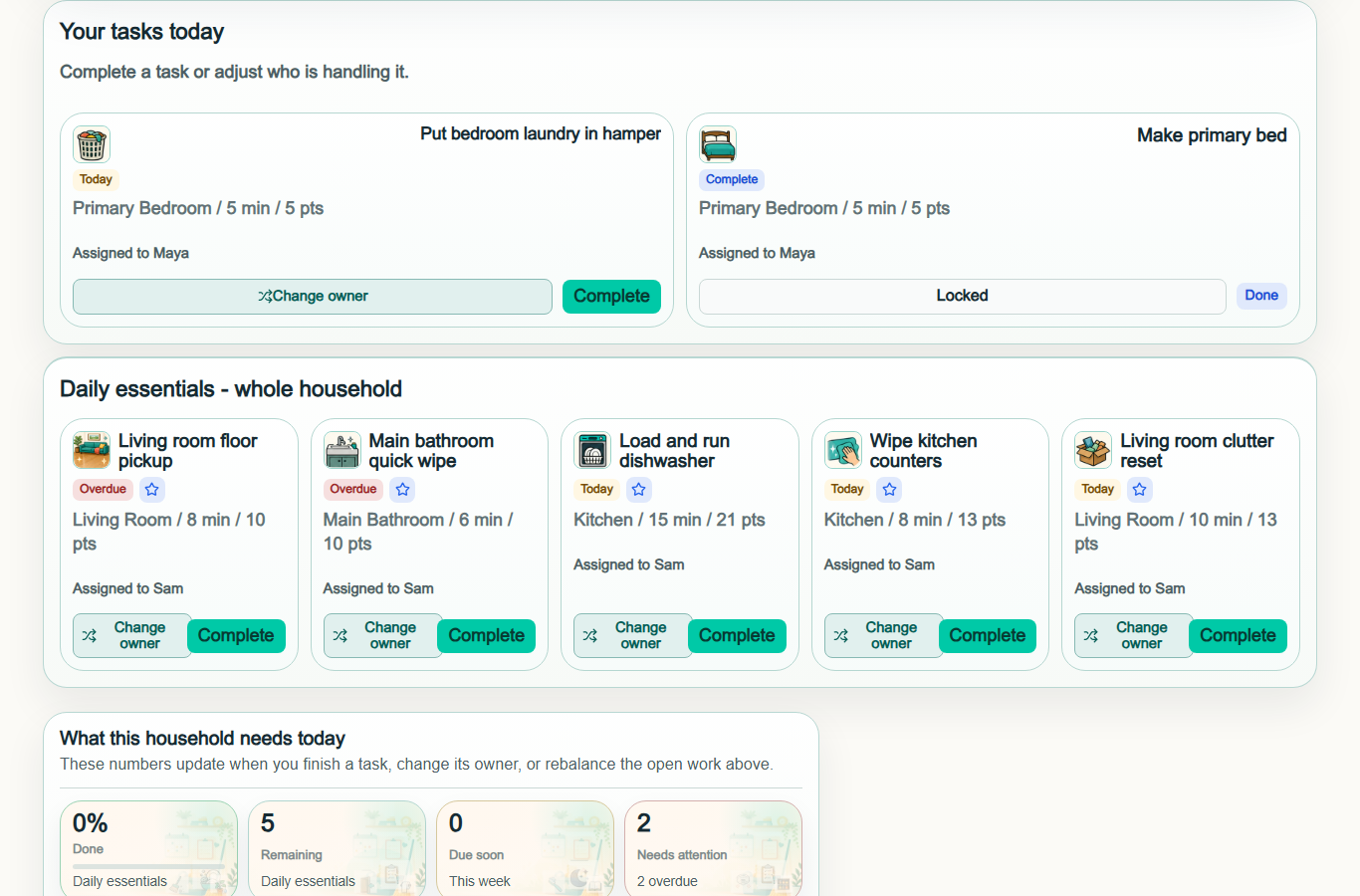Click the 2 Needs attention overdue card
This screenshot has width=1360, height=896.
pyautogui.click(x=713, y=848)
